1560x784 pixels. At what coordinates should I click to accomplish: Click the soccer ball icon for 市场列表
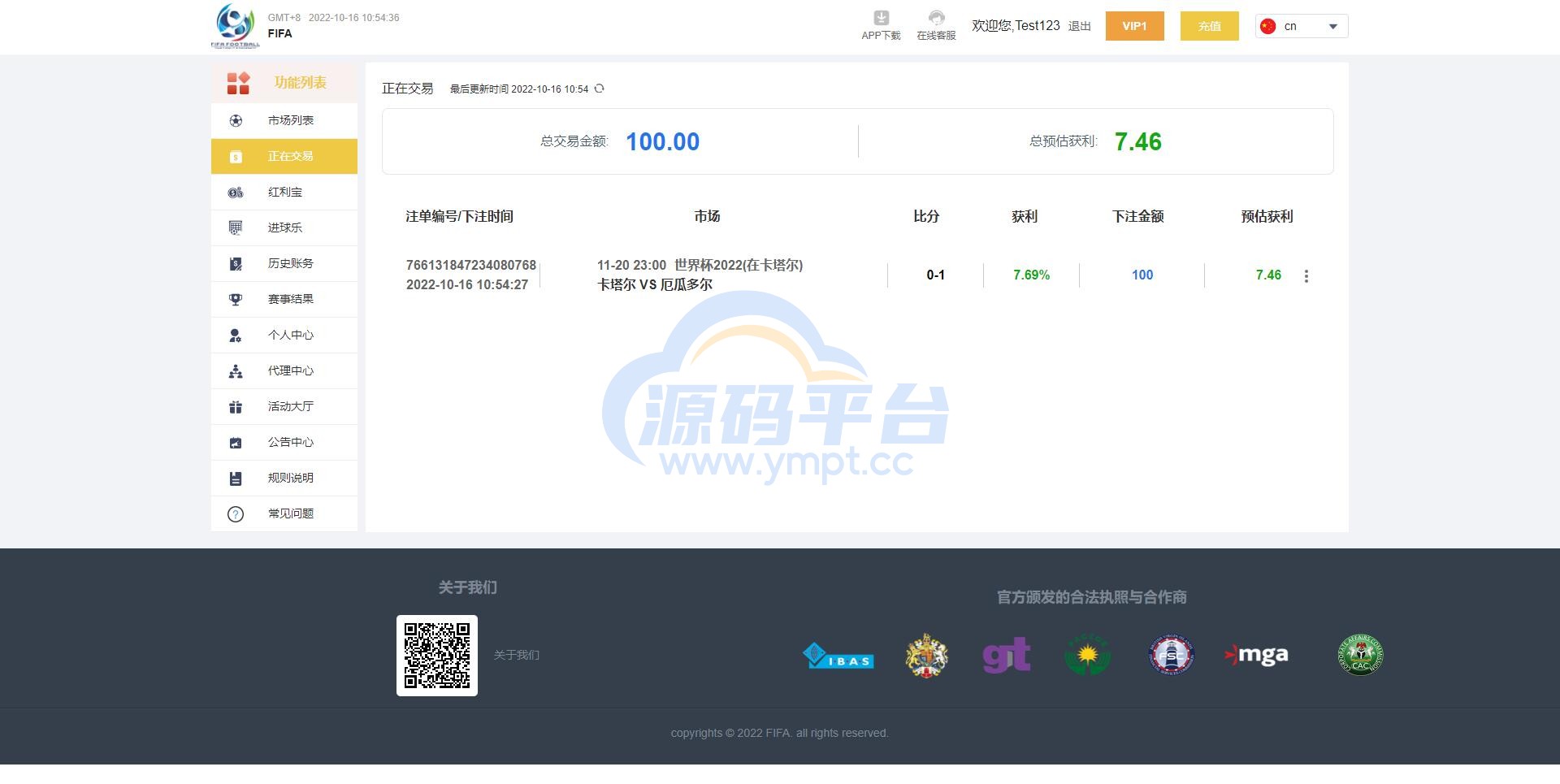[236, 120]
